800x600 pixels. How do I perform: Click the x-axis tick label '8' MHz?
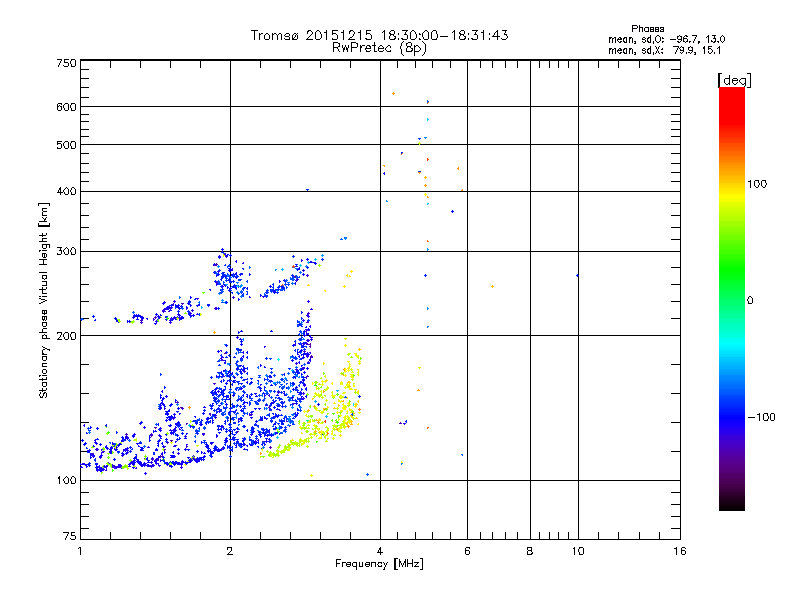pos(530,551)
